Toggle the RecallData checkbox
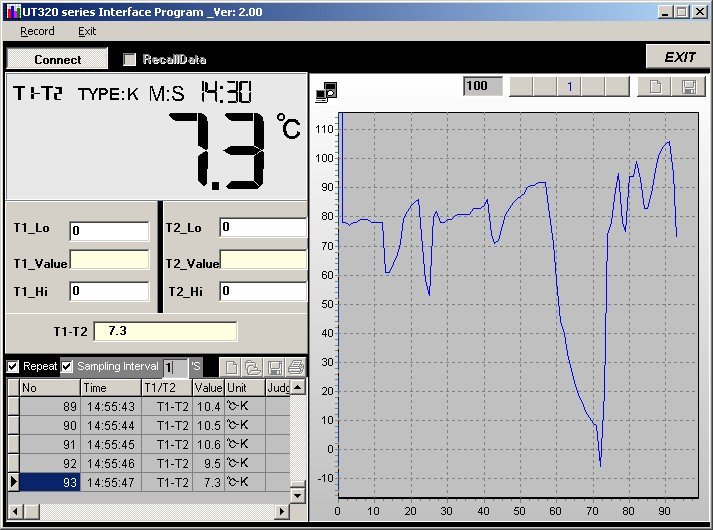 click(x=129, y=59)
